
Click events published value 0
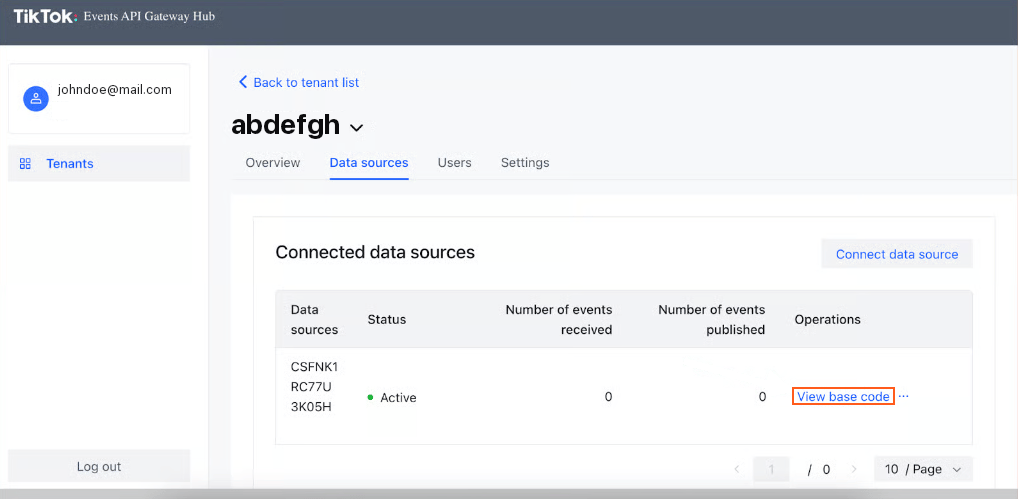click(x=762, y=396)
